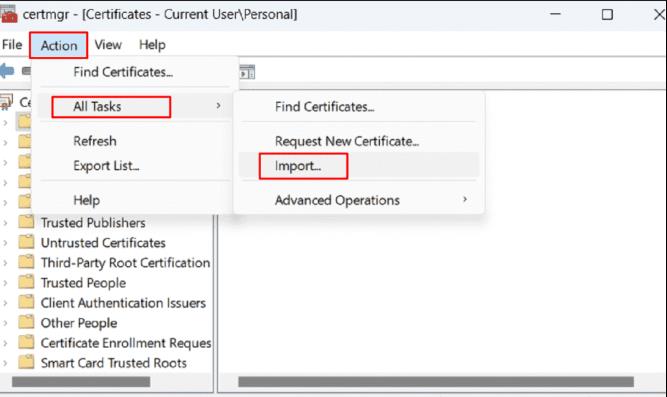Select Other People folder

79,323
